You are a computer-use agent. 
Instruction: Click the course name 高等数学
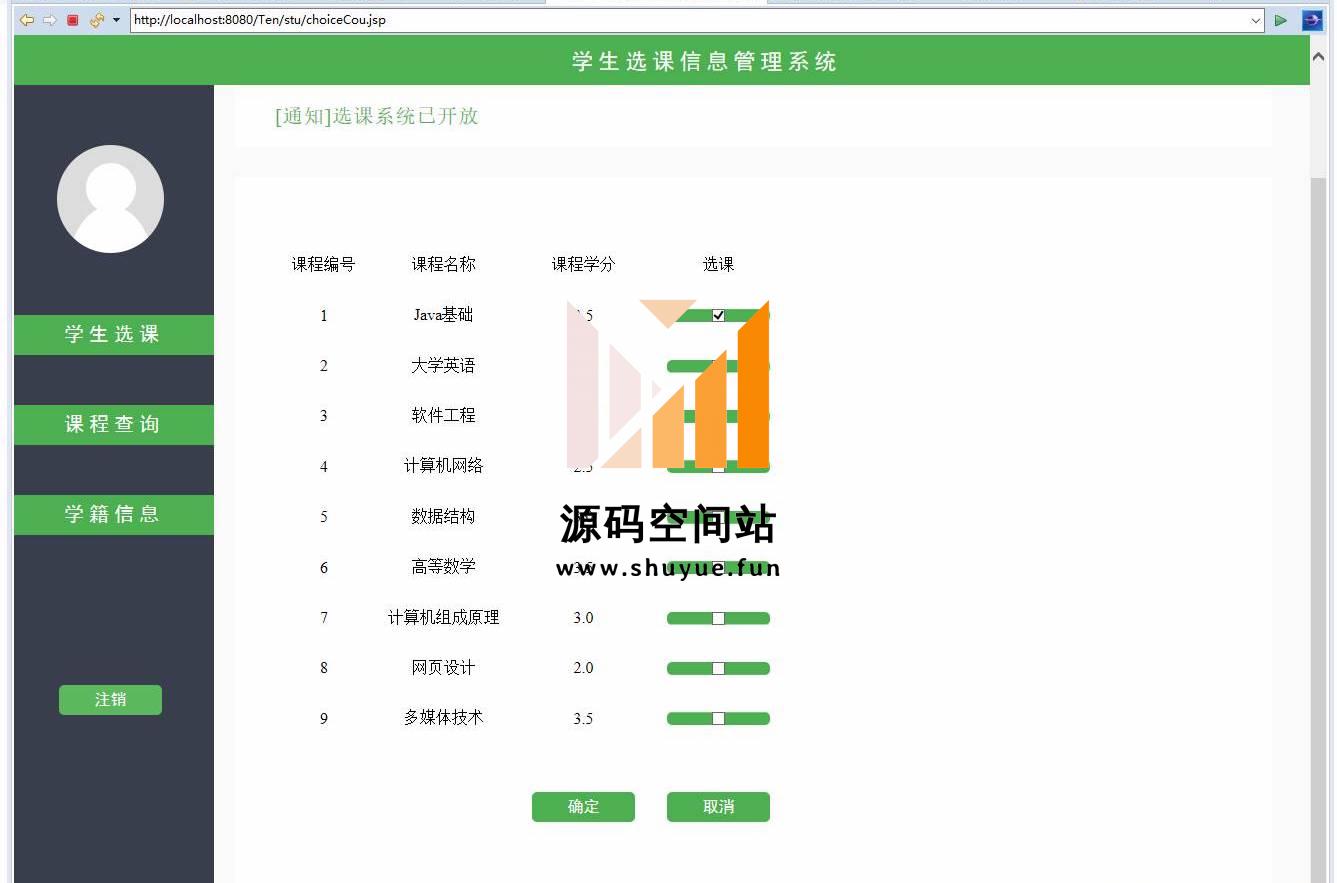tap(443, 567)
